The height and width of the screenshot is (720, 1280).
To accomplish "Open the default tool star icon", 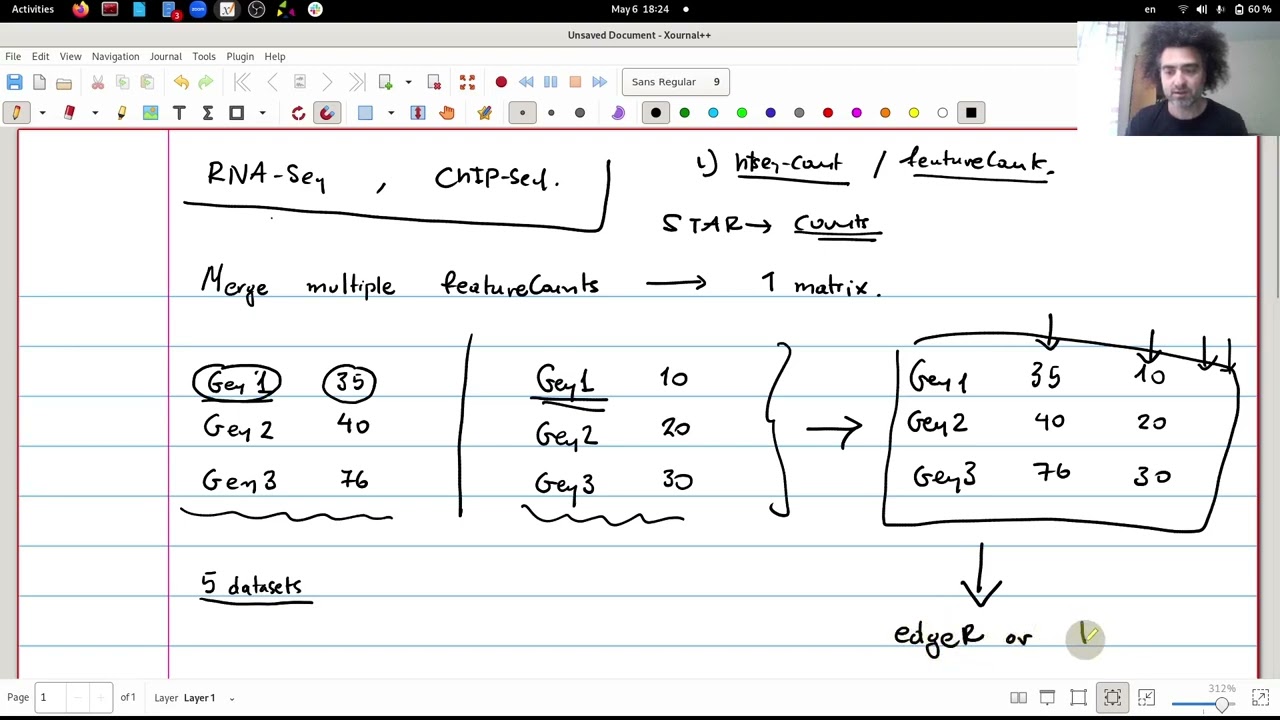I will pos(484,113).
